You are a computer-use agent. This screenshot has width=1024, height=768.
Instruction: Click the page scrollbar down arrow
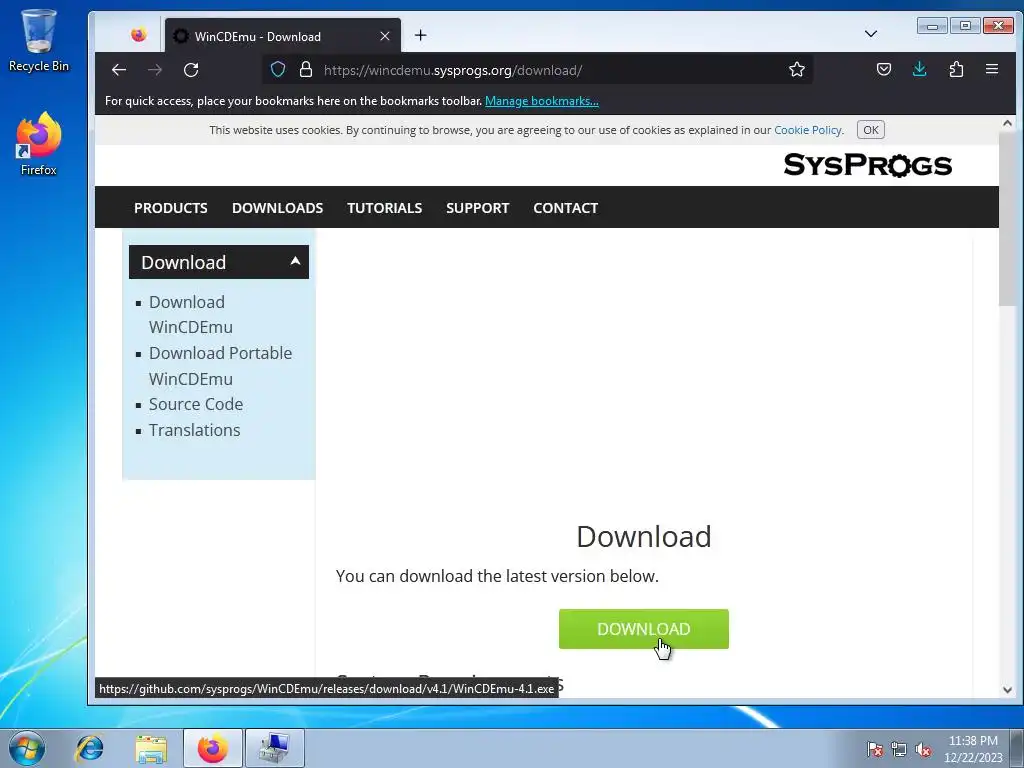tap(1007, 690)
